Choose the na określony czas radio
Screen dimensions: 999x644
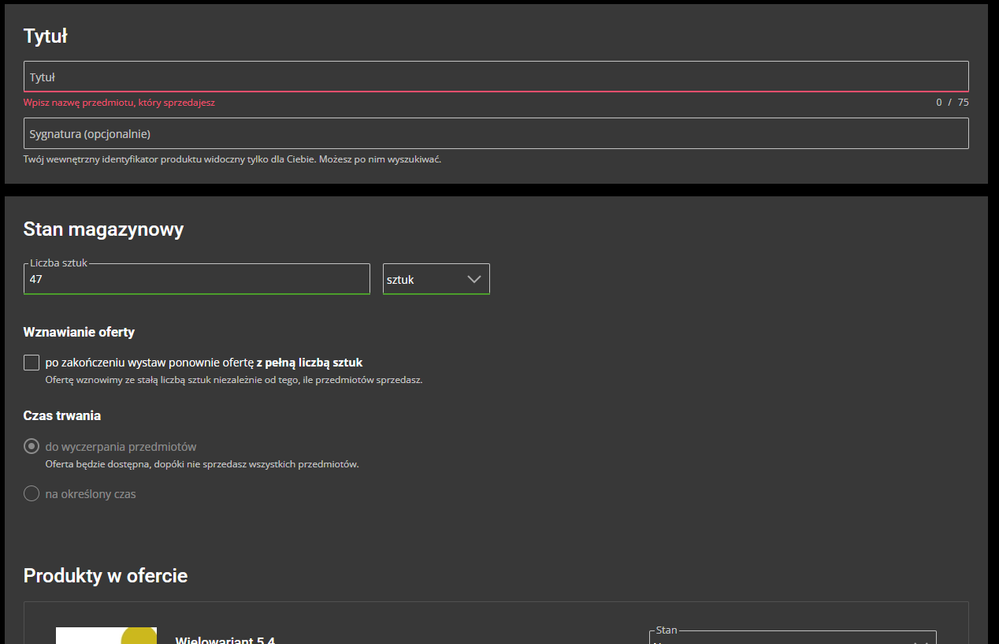tap(32, 494)
